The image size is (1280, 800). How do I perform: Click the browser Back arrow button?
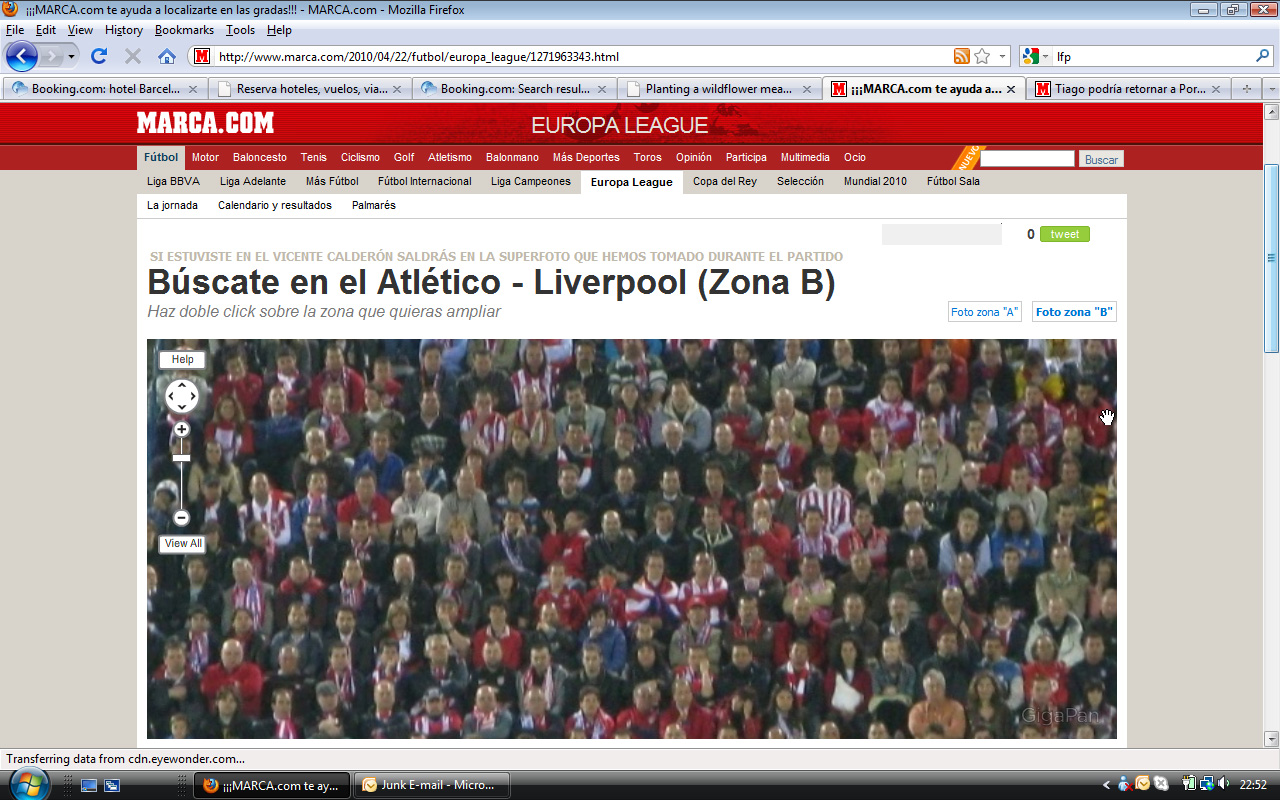click(22, 56)
